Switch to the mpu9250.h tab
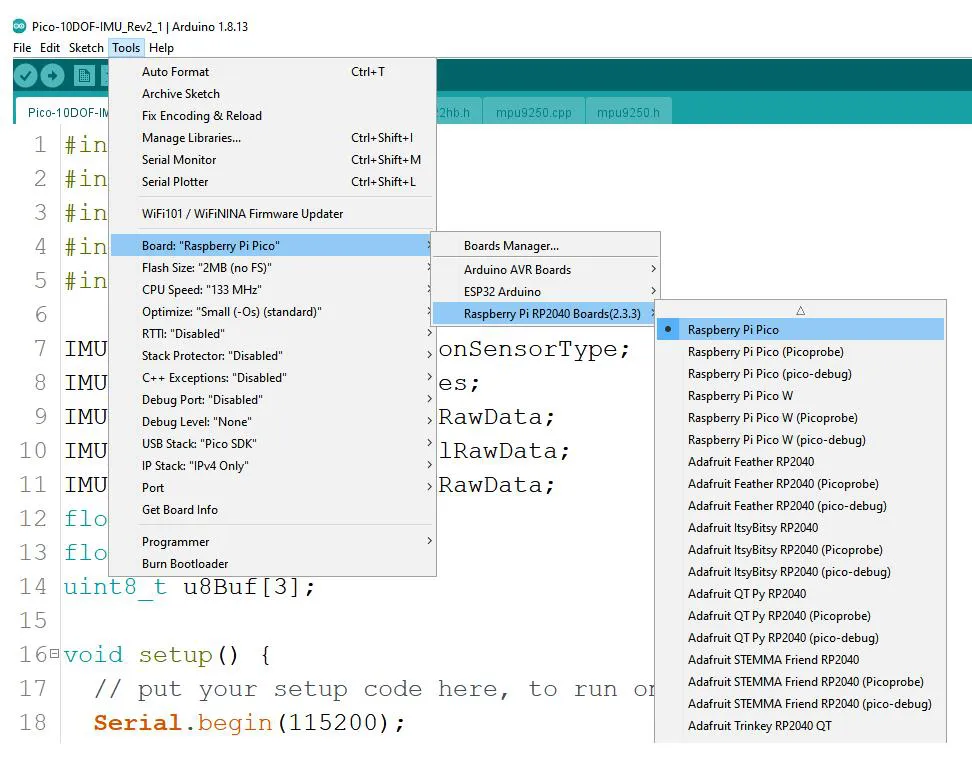This screenshot has width=972, height=758. [628, 112]
